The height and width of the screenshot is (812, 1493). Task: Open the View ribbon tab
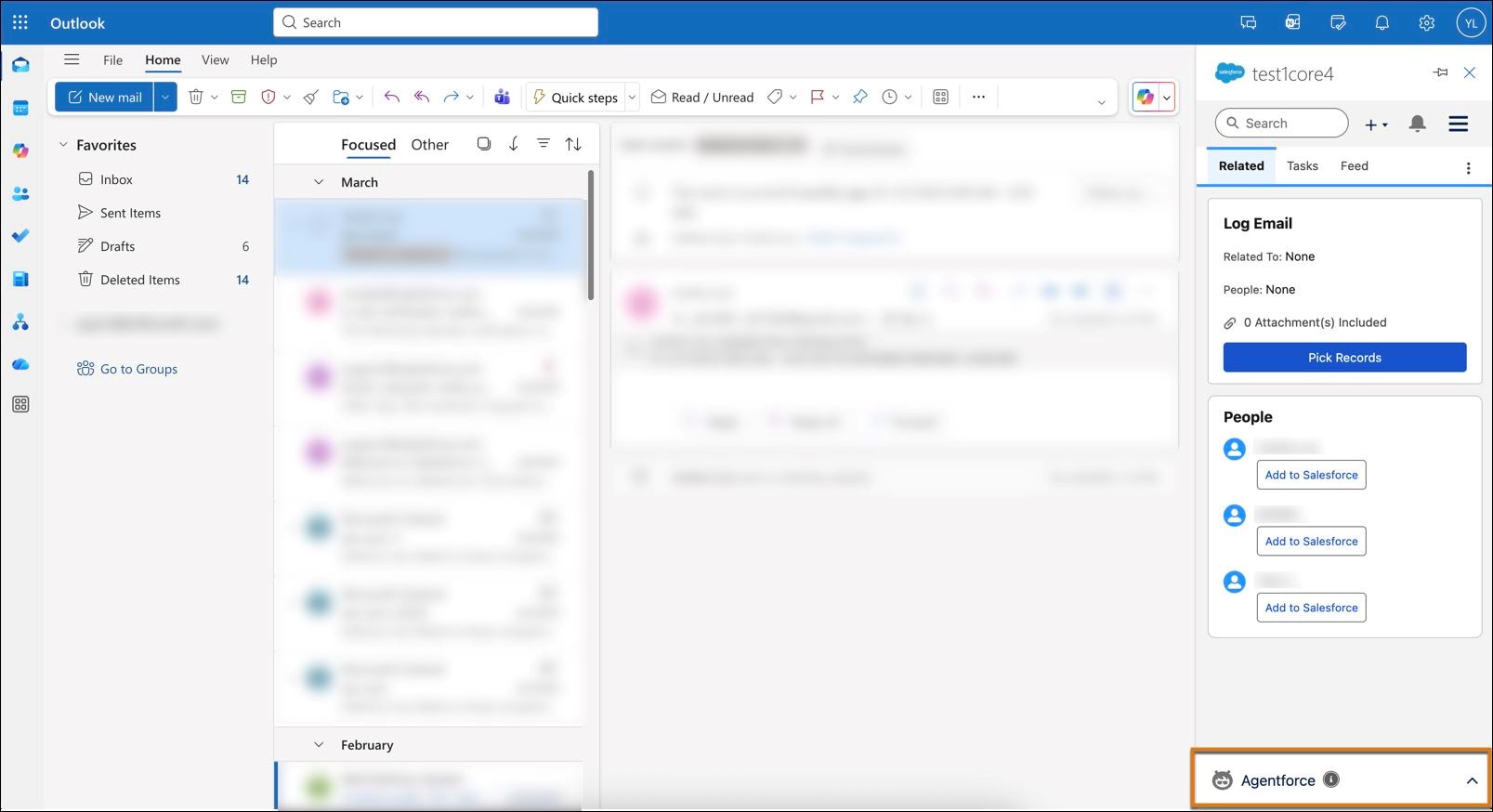pos(215,59)
